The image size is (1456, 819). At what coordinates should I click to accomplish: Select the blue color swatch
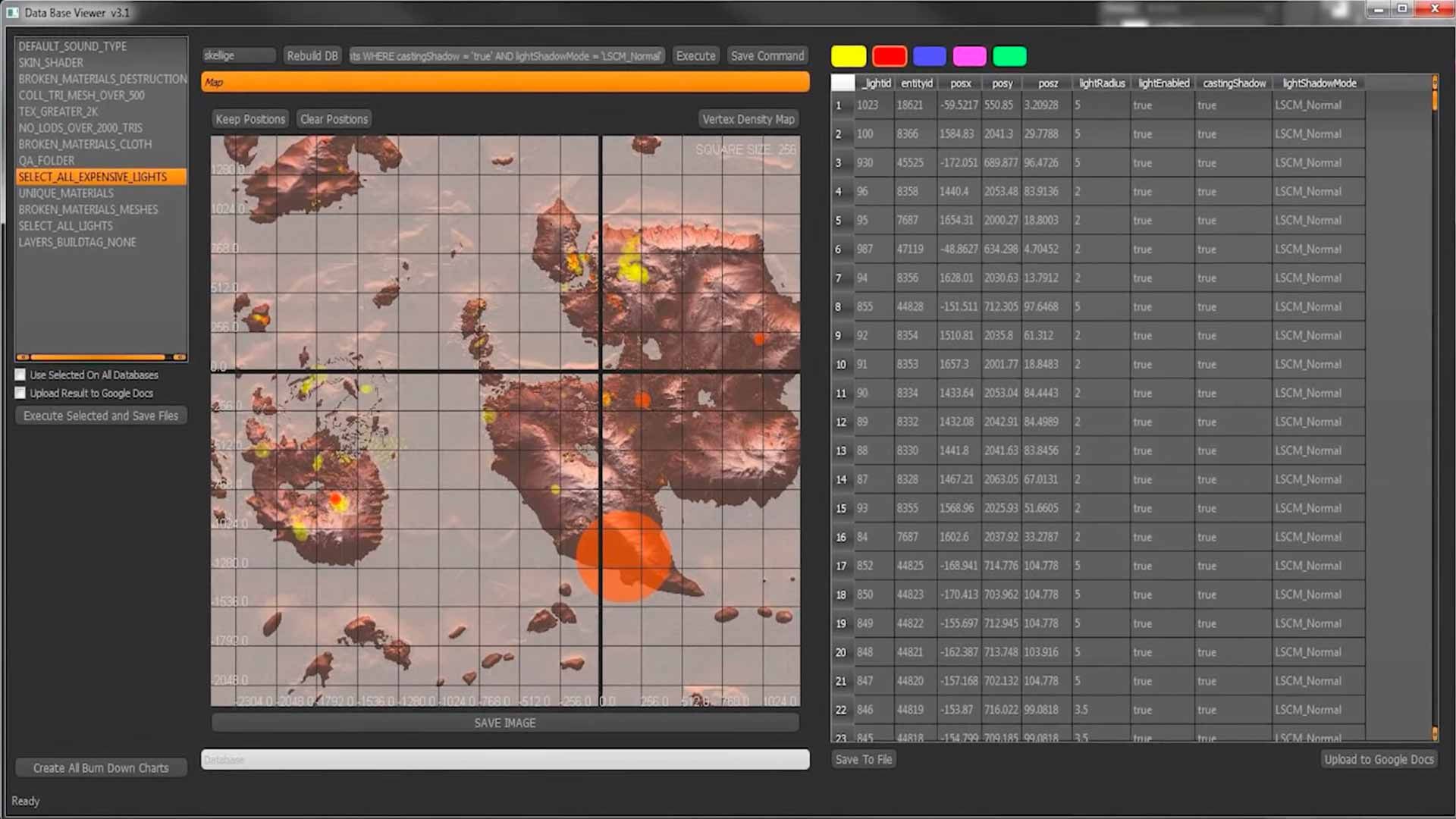point(929,56)
